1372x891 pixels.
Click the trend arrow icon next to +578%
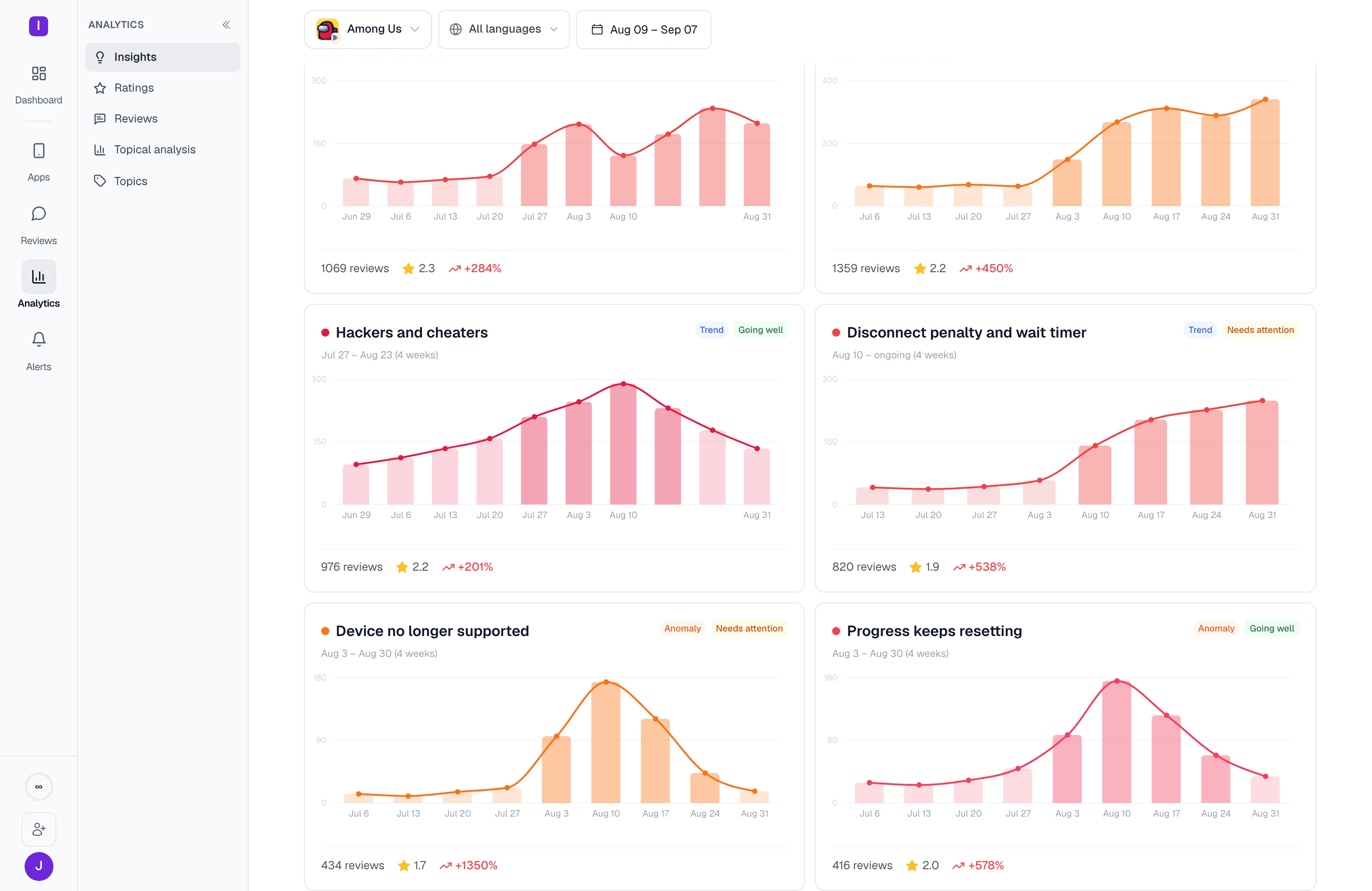tap(959, 866)
